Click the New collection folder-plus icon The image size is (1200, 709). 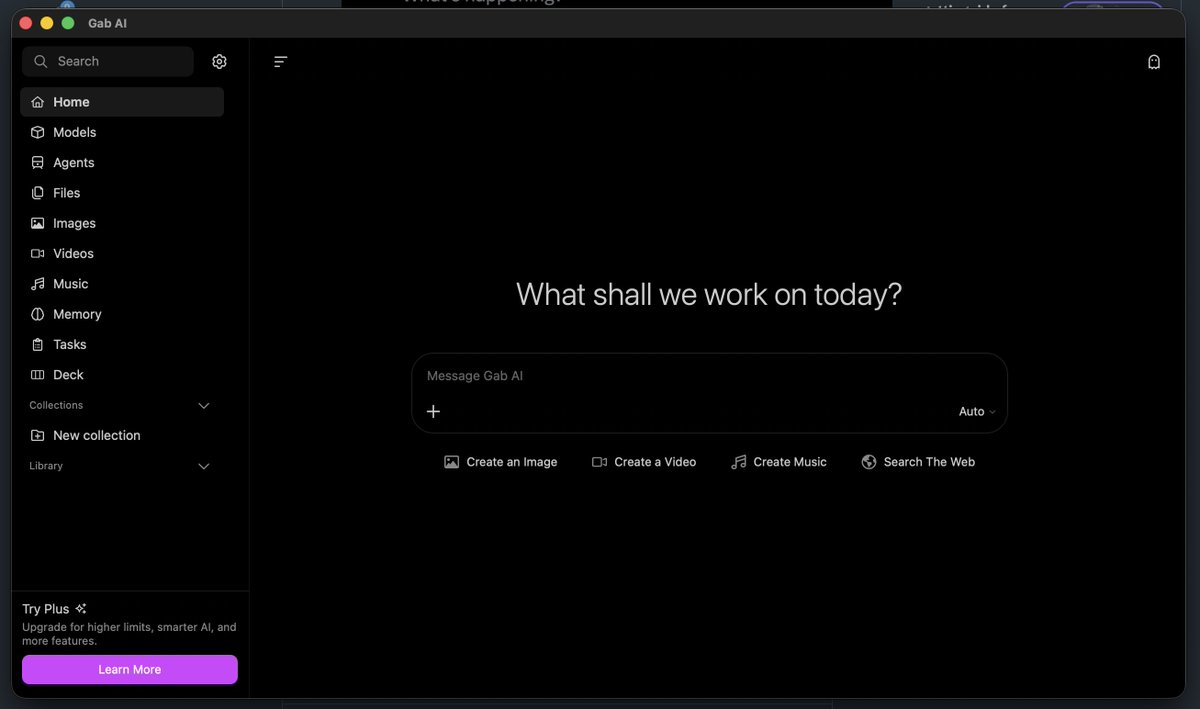38,435
